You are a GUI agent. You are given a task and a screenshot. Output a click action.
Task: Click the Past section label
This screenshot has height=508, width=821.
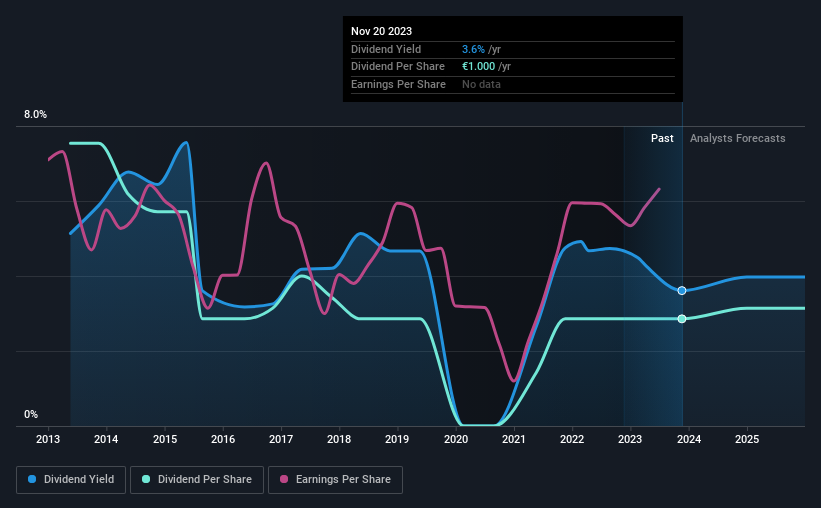click(662, 138)
